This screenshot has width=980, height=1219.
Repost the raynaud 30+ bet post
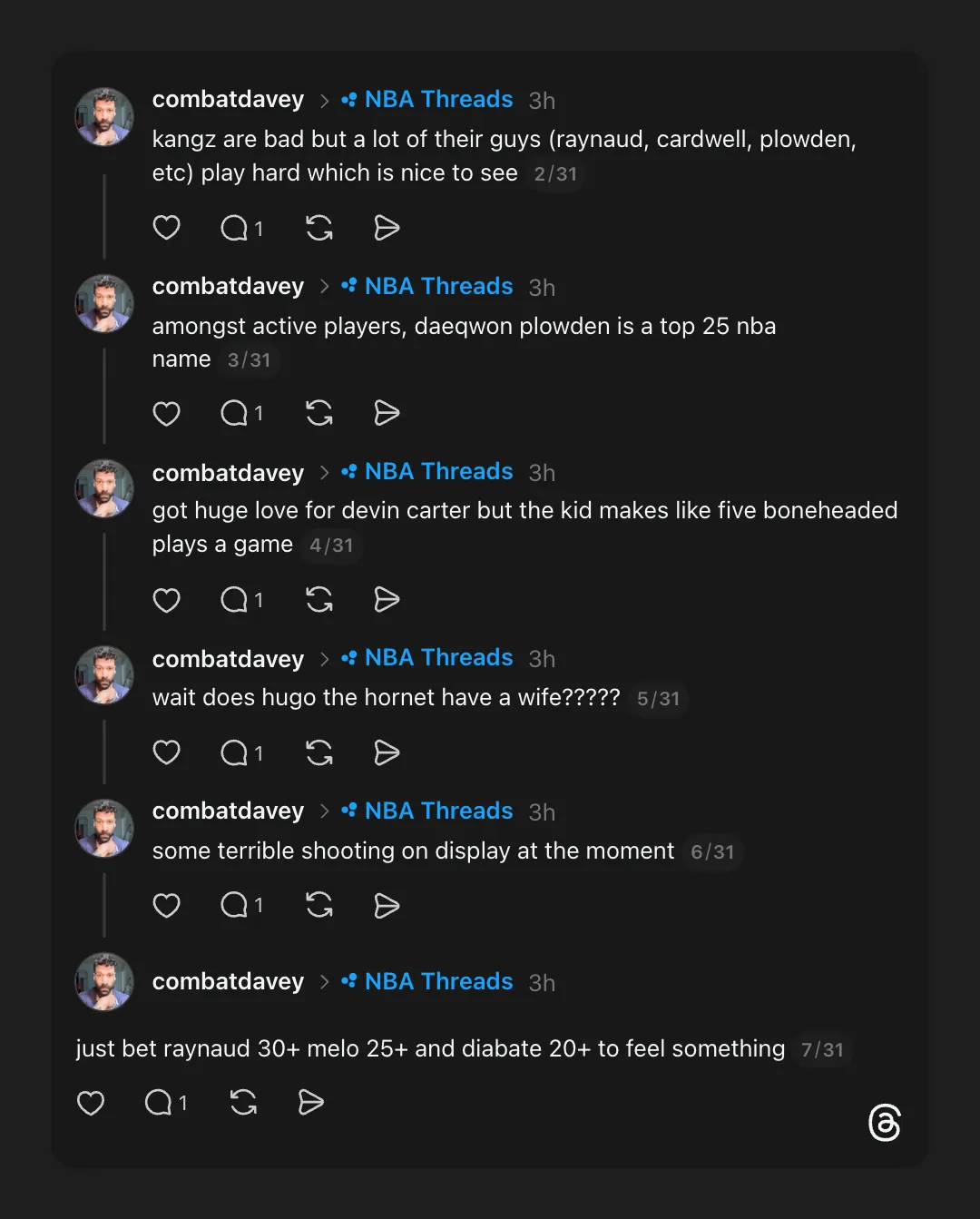point(243,1103)
